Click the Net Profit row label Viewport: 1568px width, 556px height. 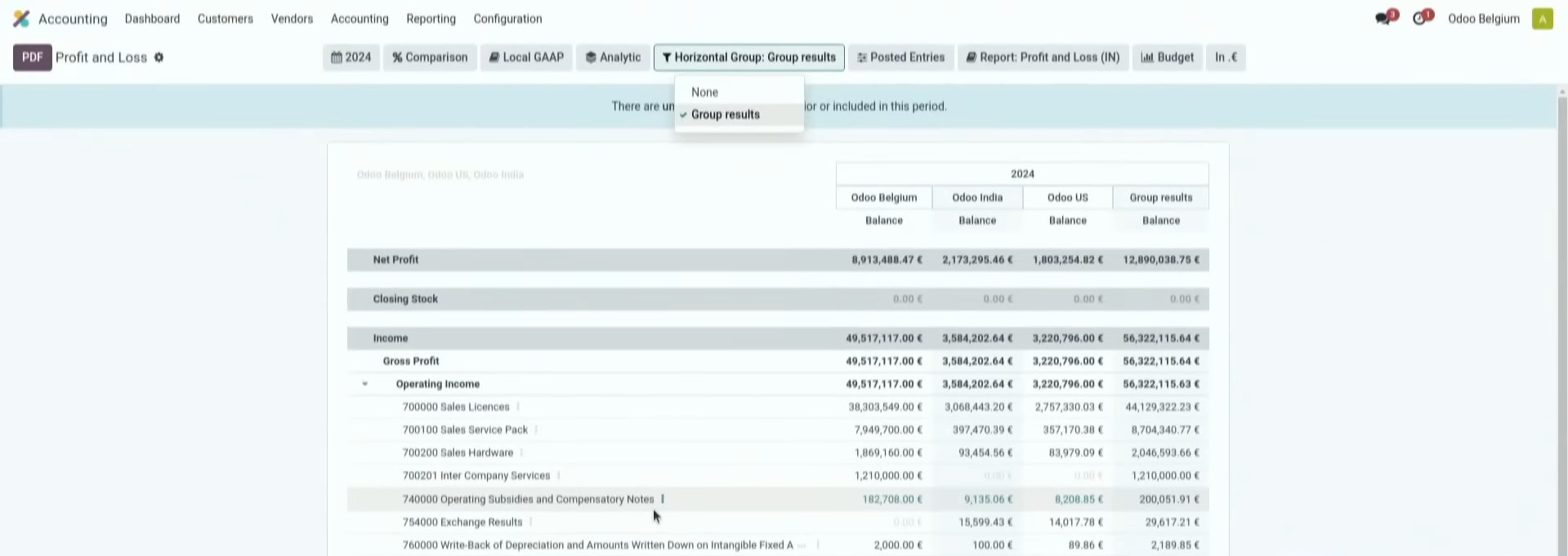[395, 259]
